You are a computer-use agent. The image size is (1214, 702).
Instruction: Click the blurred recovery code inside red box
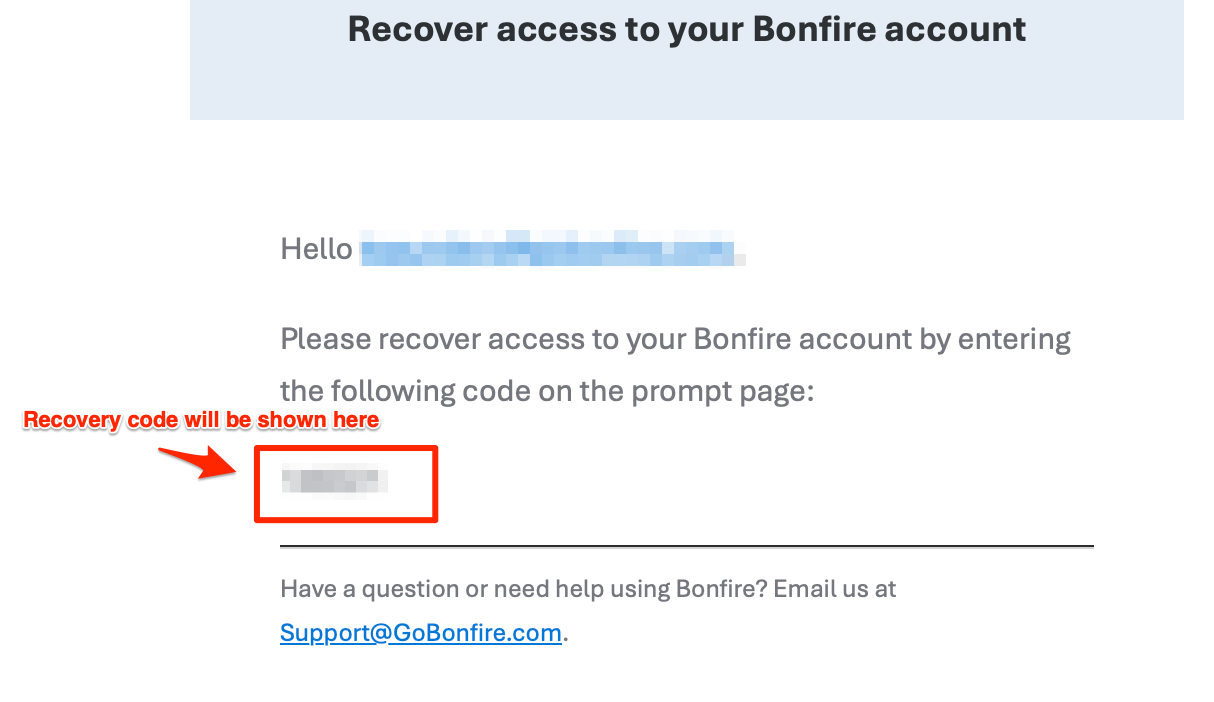coord(334,482)
